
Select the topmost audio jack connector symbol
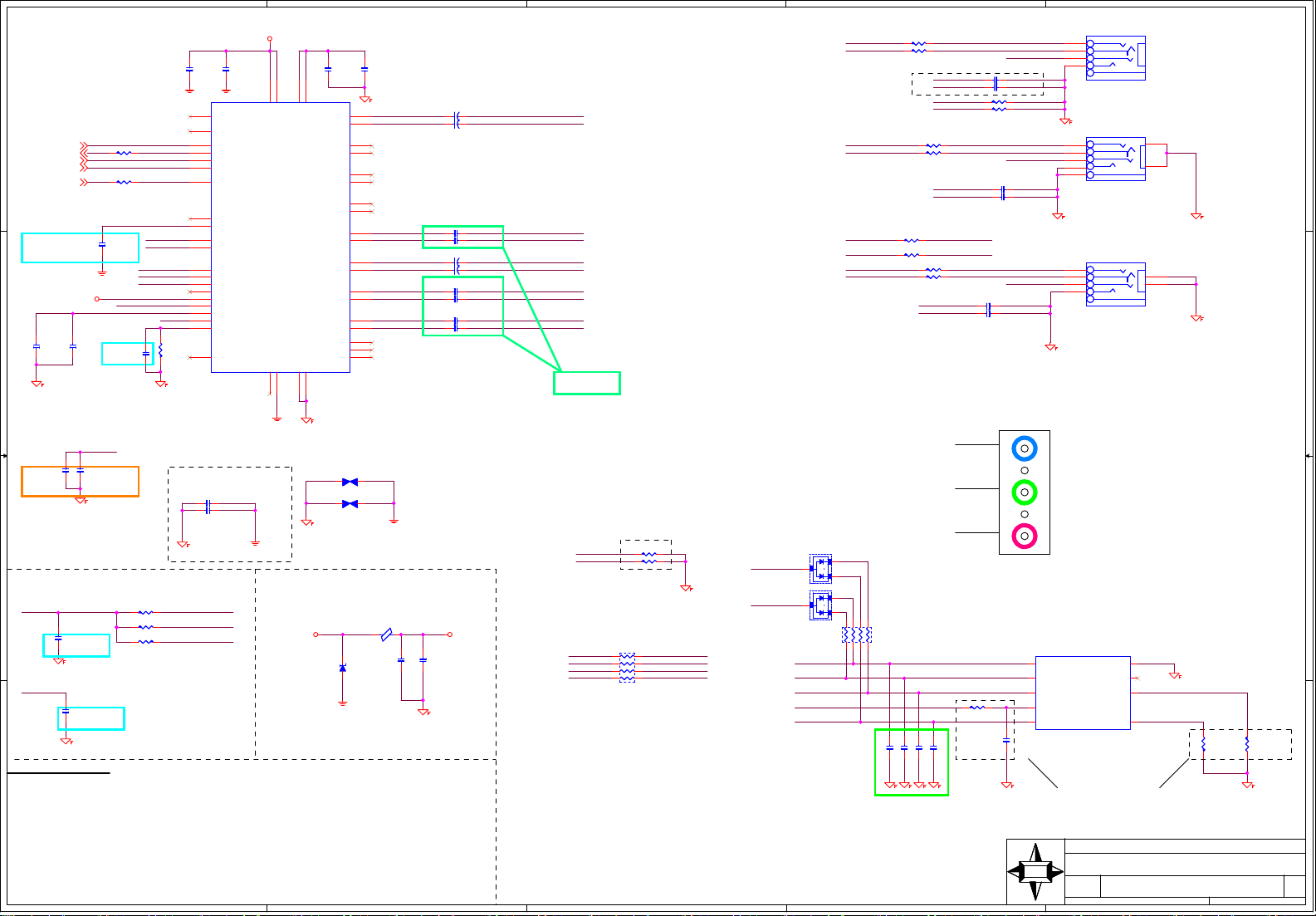(x=1116, y=58)
